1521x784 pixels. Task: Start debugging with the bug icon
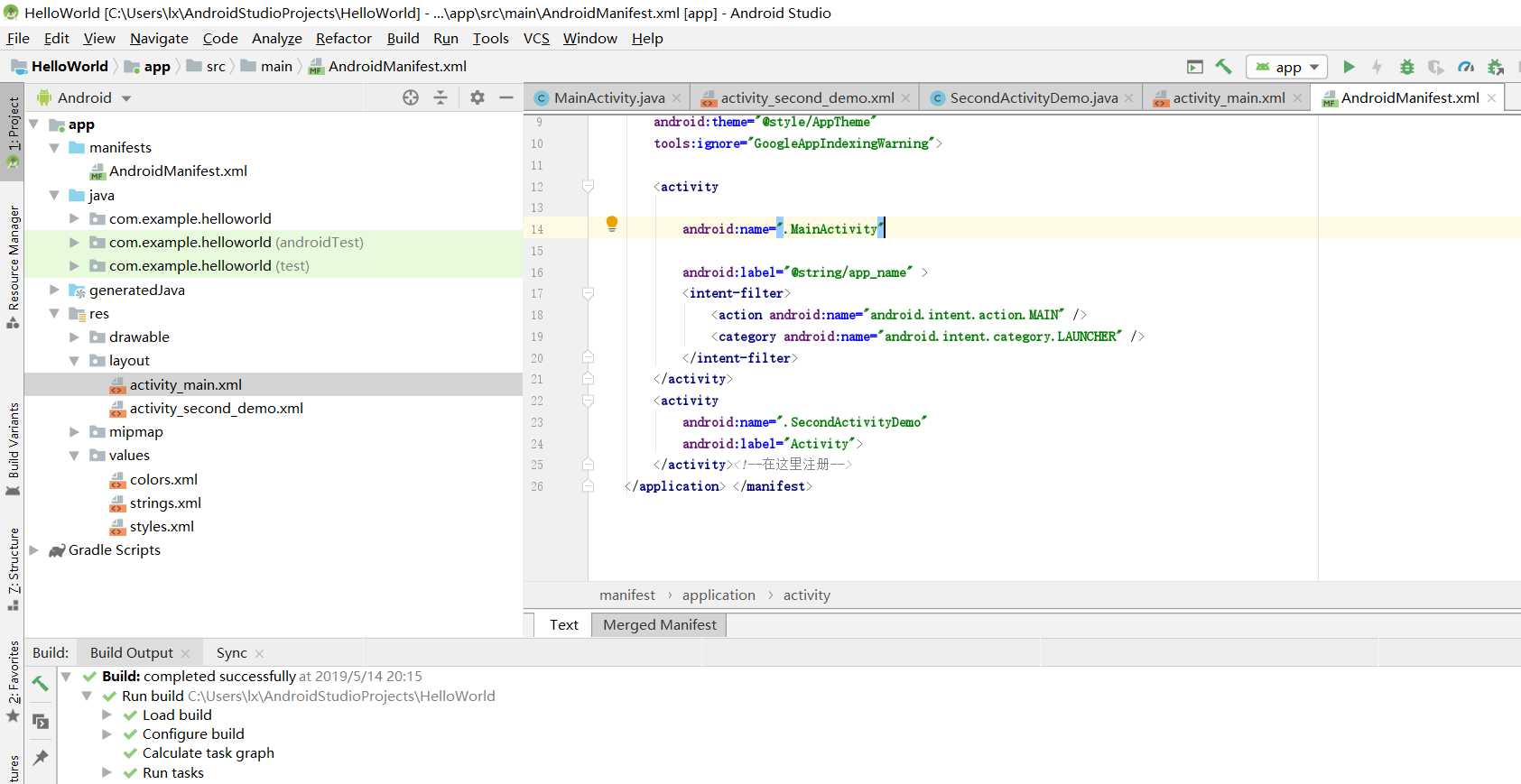(x=1406, y=67)
